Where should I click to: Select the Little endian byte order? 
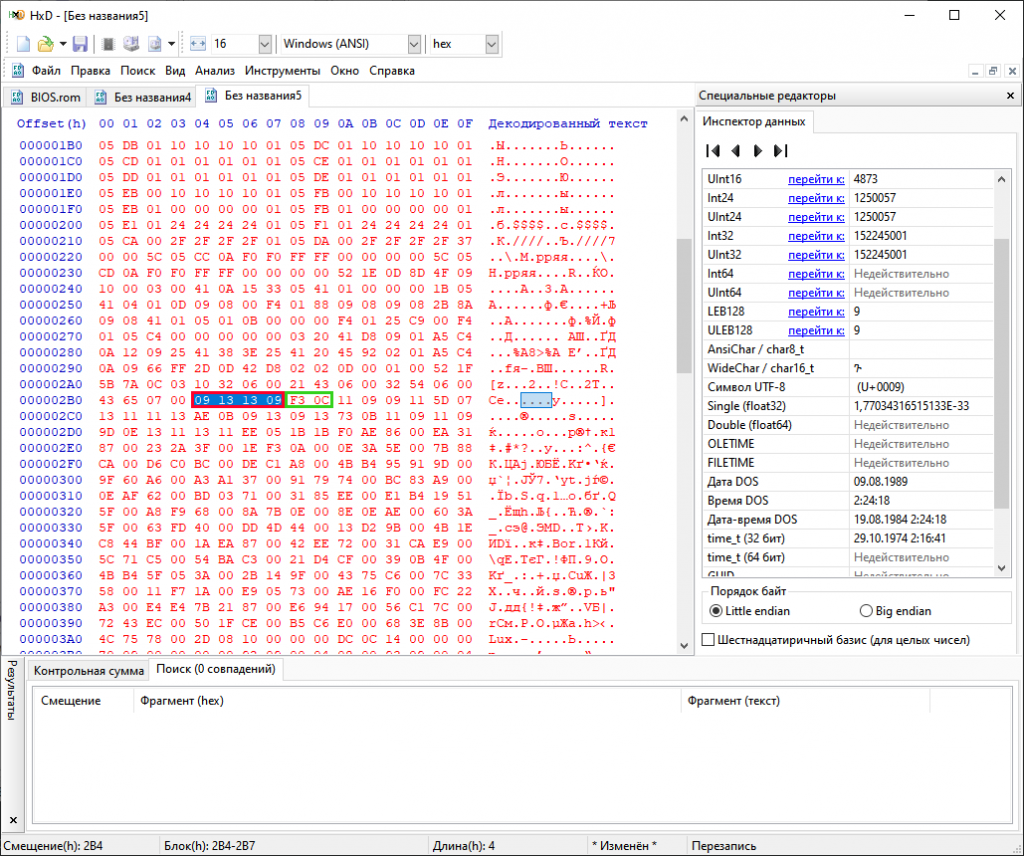tap(750, 610)
